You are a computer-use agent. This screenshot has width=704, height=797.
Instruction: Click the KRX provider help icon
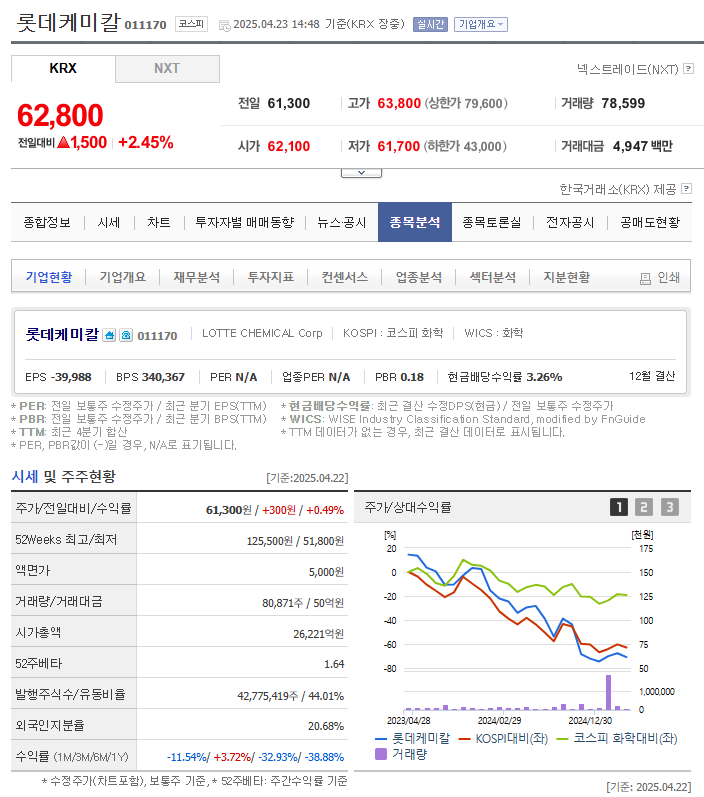(x=686, y=189)
